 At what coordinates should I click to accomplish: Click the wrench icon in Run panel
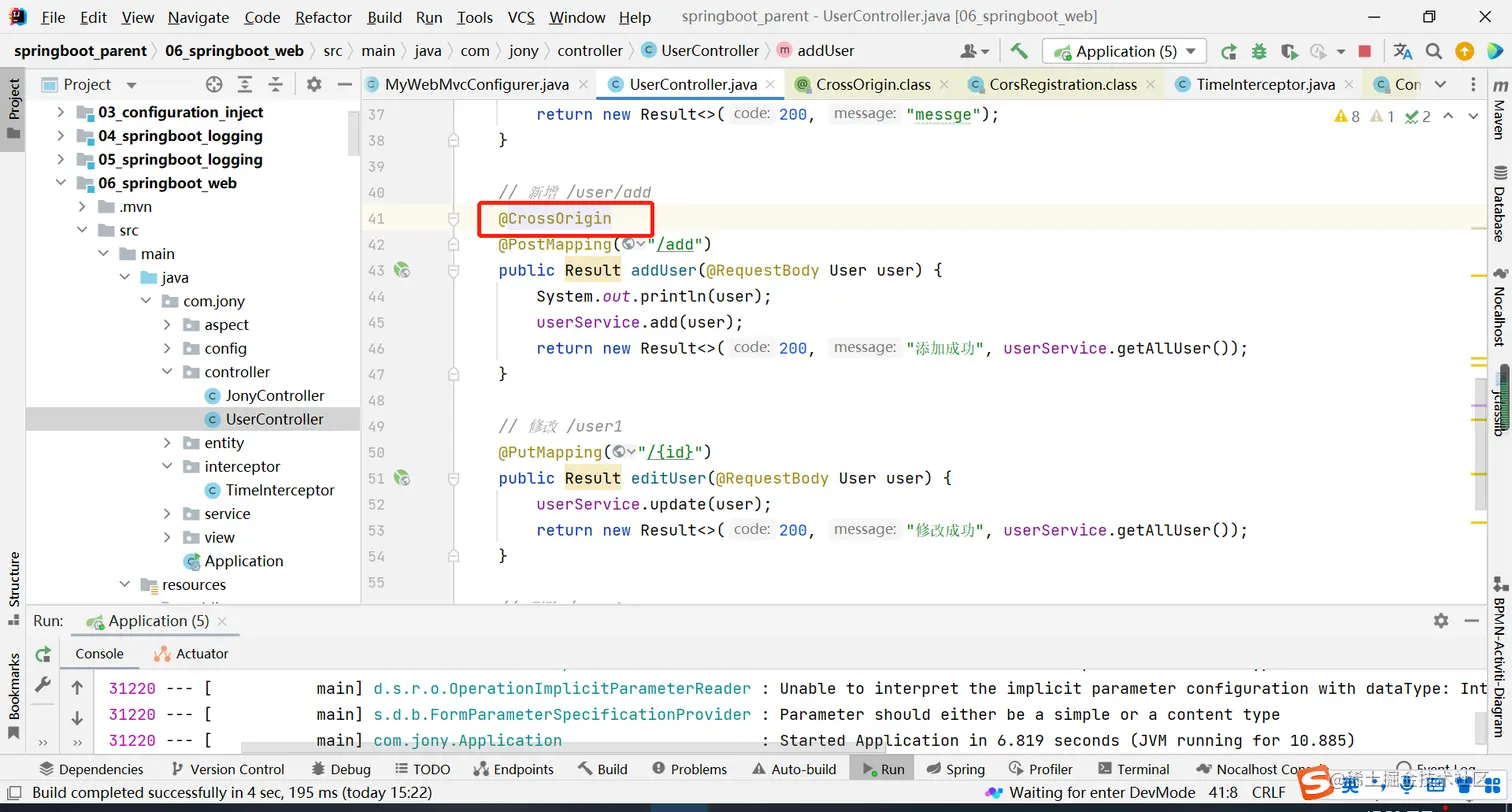(x=43, y=684)
